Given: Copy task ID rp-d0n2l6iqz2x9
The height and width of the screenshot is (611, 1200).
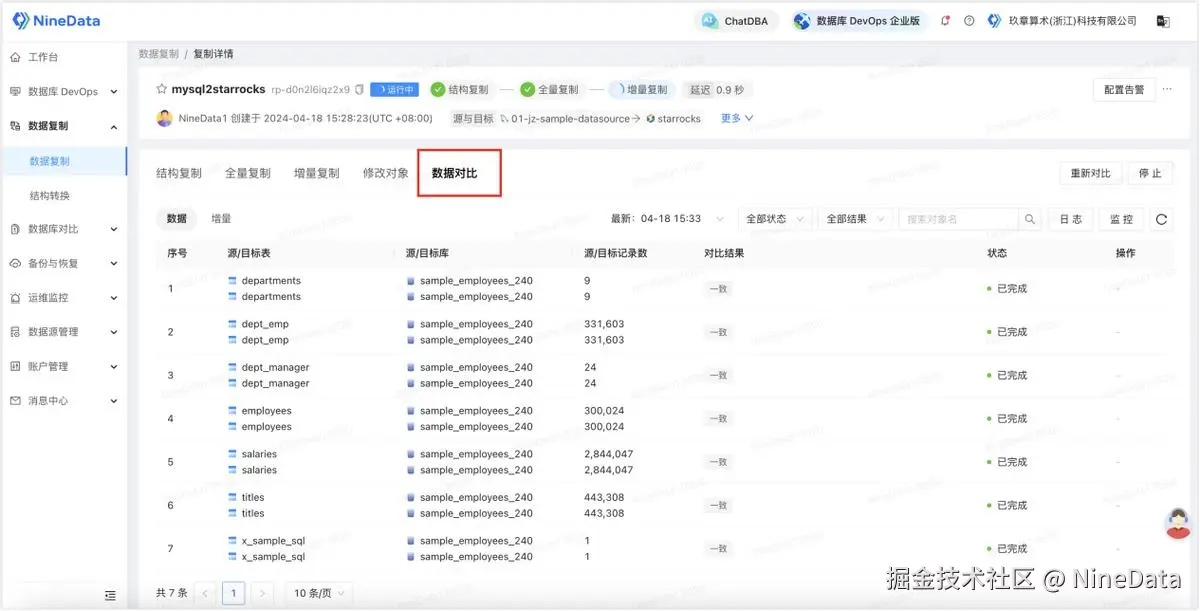Looking at the screenshot, I should click(x=360, y=89).
